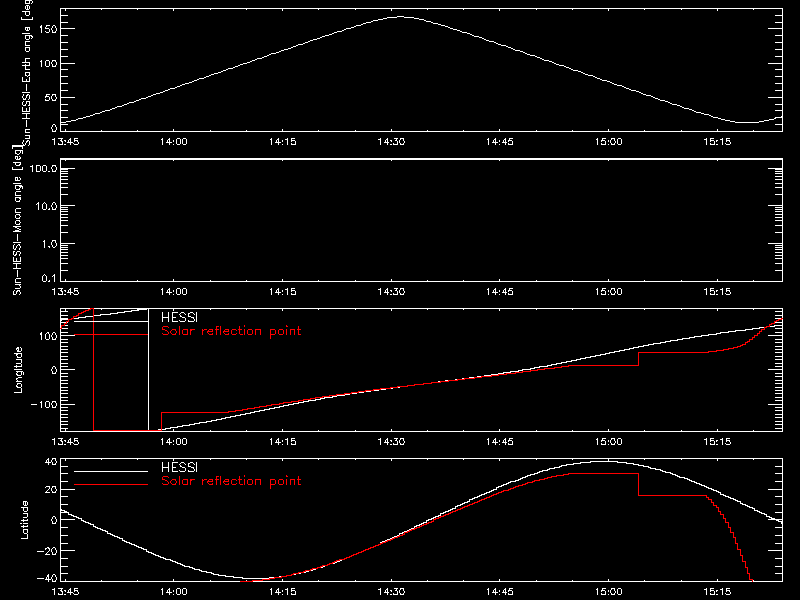Click 14:15 under the Moon angle plot
Viewport: 800px width, 600px height.
tap(283, 292)
